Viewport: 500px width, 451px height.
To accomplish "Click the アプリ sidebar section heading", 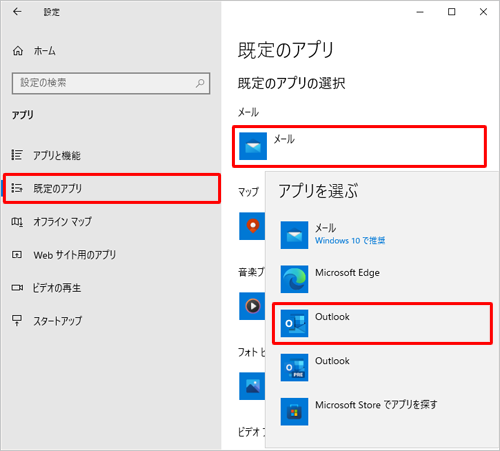I will pos(23,115).
